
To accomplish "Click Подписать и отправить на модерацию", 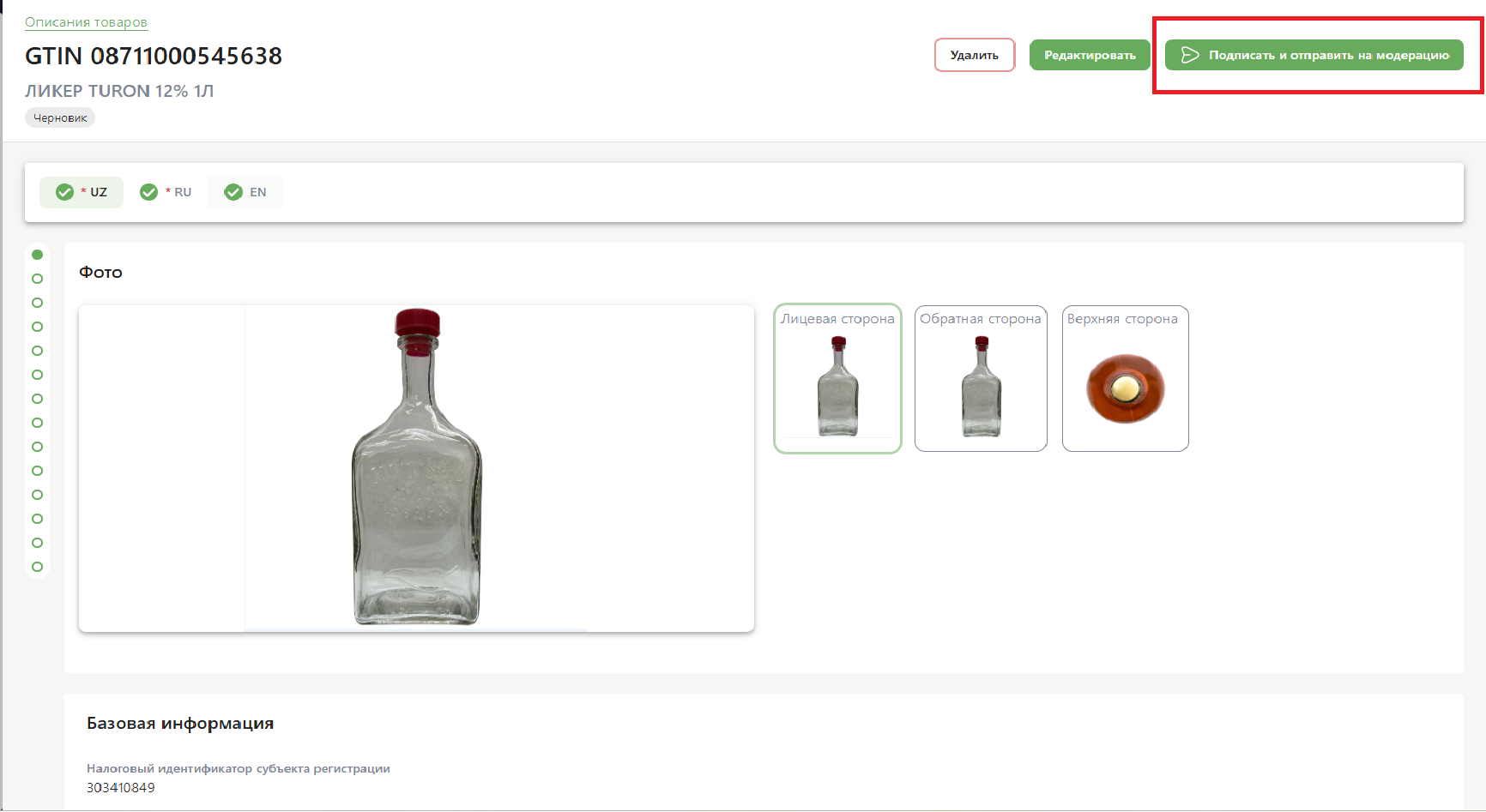I will (1314, 55).
